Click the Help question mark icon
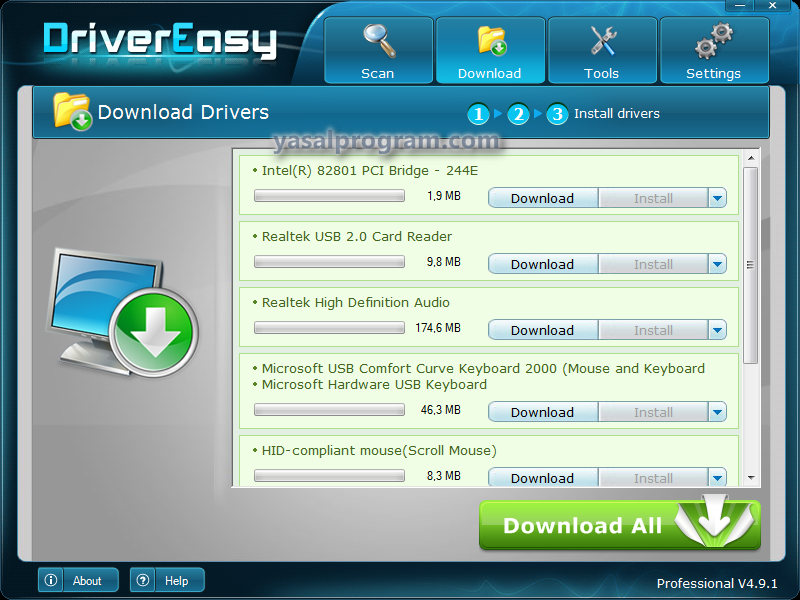This screenshot has height=600, width=800. pyautogui.click(x=144, y=580)
